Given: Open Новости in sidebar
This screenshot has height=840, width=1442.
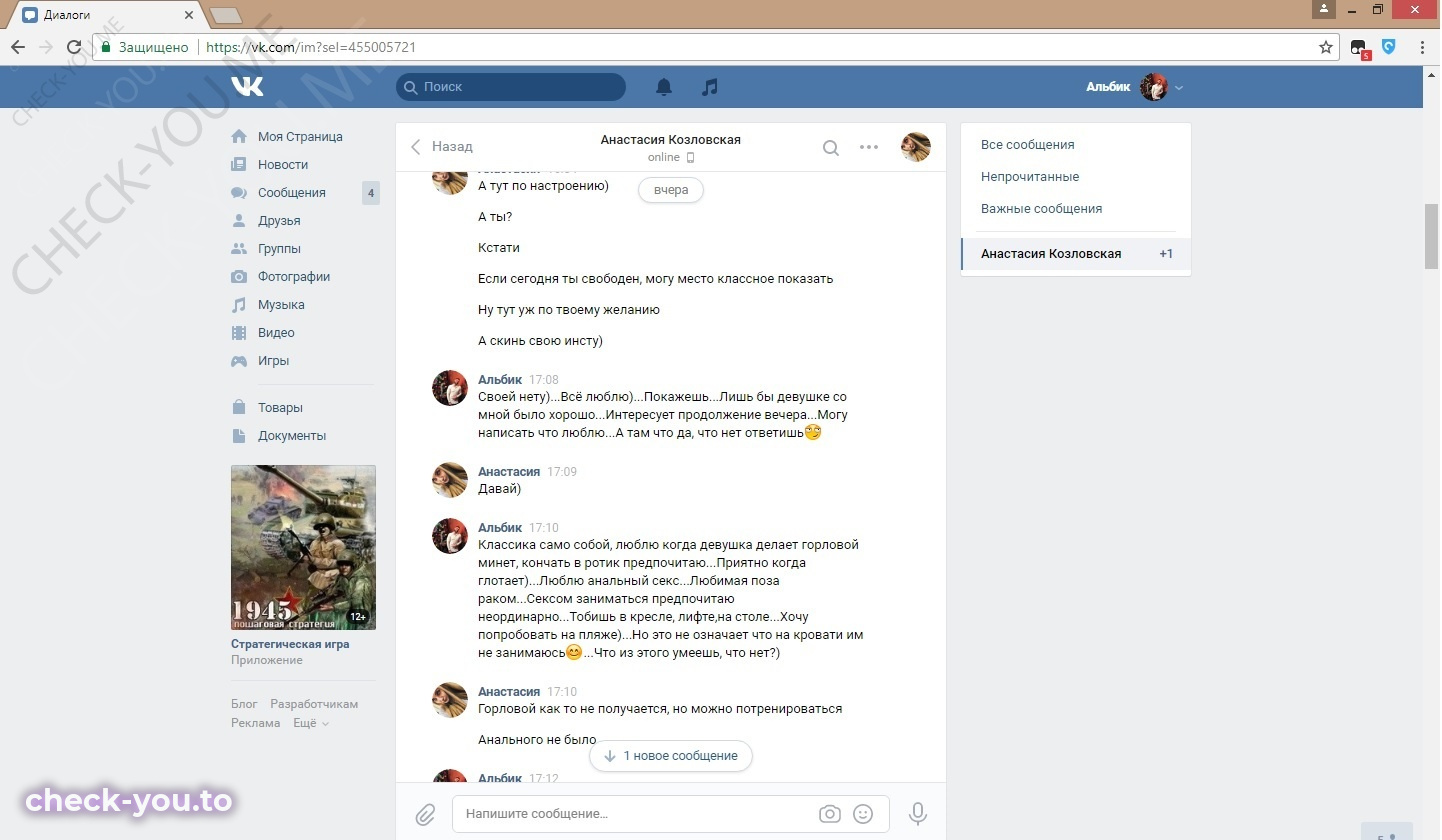Looking at the screenshot, I should click(283, 165).
